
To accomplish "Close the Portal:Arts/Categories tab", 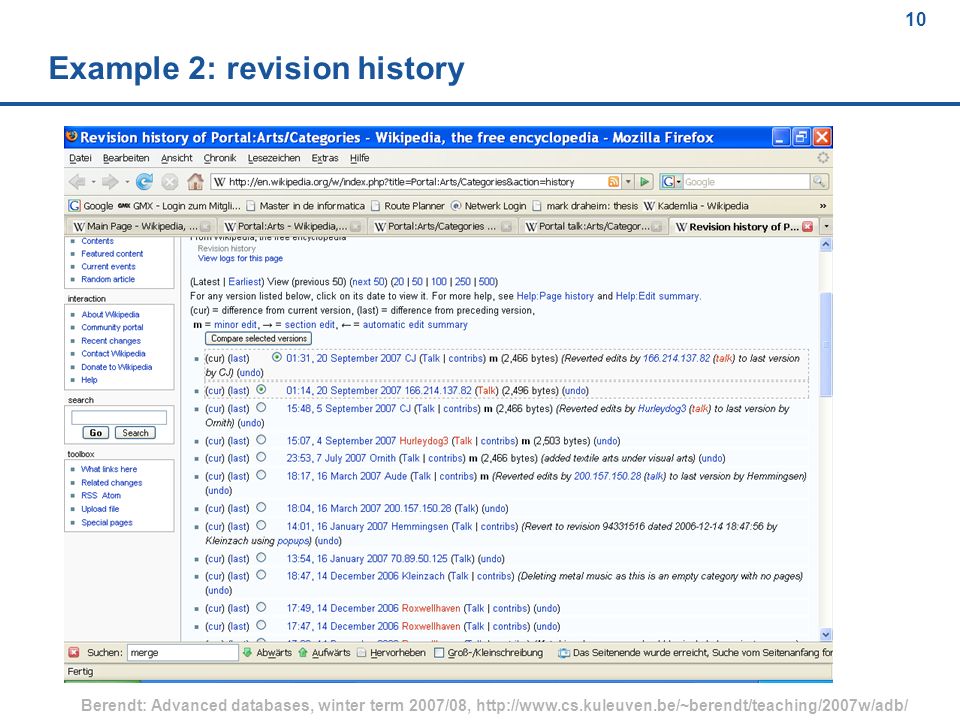I will tap(506, 227).
